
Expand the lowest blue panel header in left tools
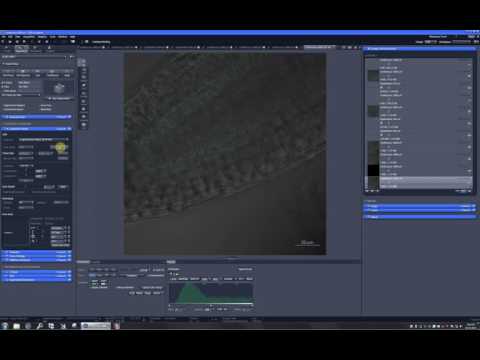(x=37, y=280)
